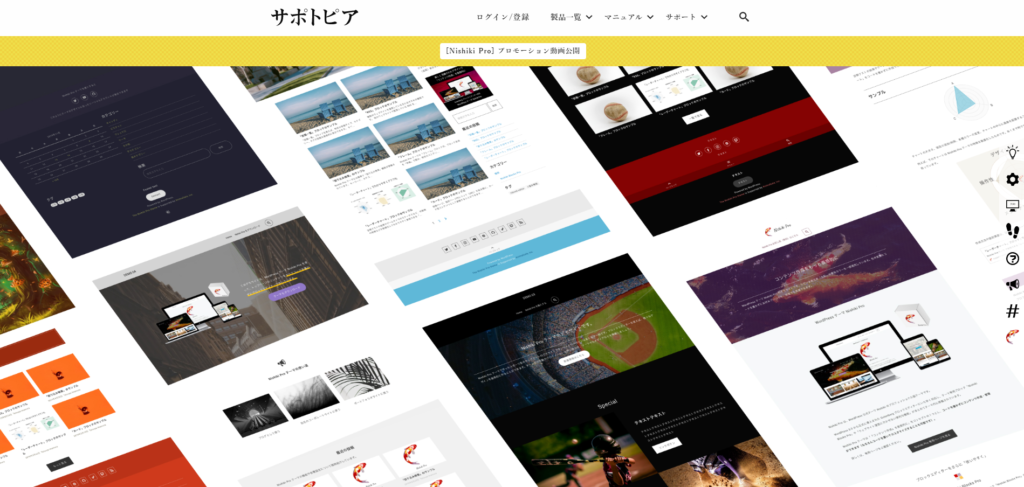This screenshot has height=487, width=1024.
Task: Open the マニュアル menu item
Action: click(x=623, y=17)
